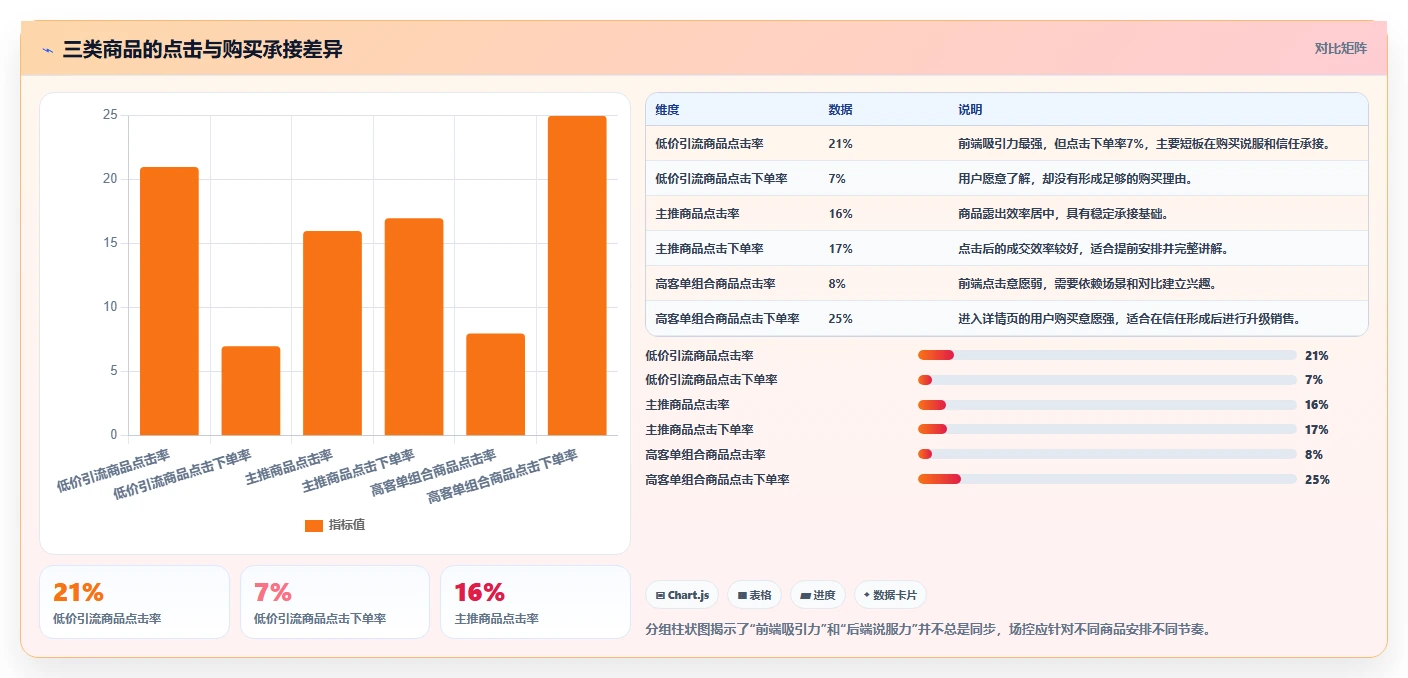
Task: Click the 数据卡片 chip
Action: coord(890,595)
